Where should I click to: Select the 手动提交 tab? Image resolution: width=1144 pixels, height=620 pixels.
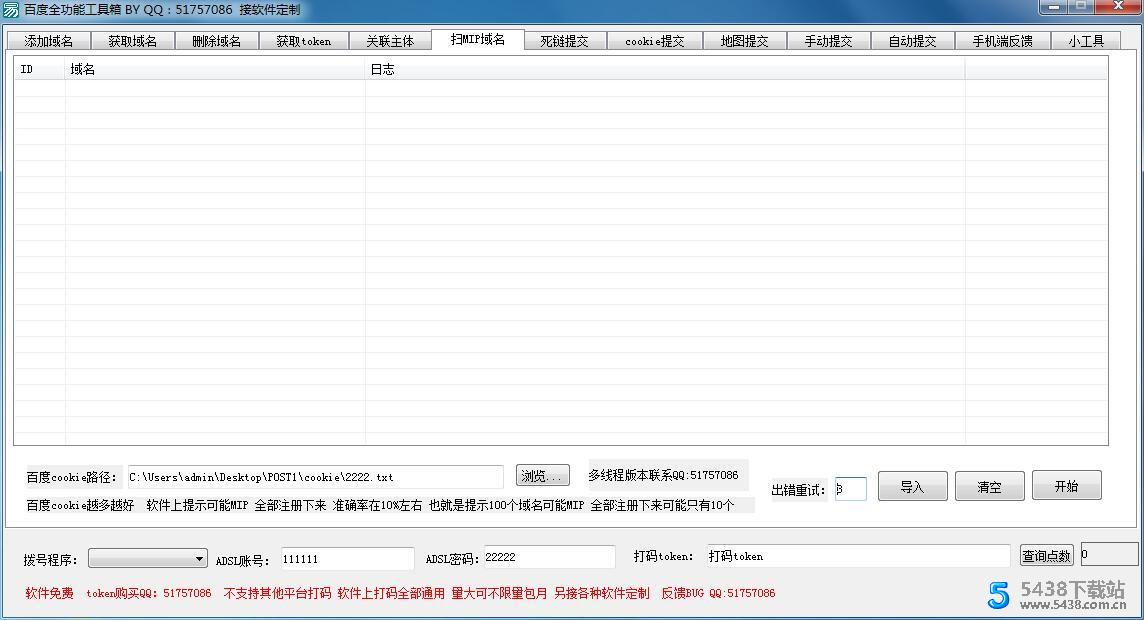(829, 40)
